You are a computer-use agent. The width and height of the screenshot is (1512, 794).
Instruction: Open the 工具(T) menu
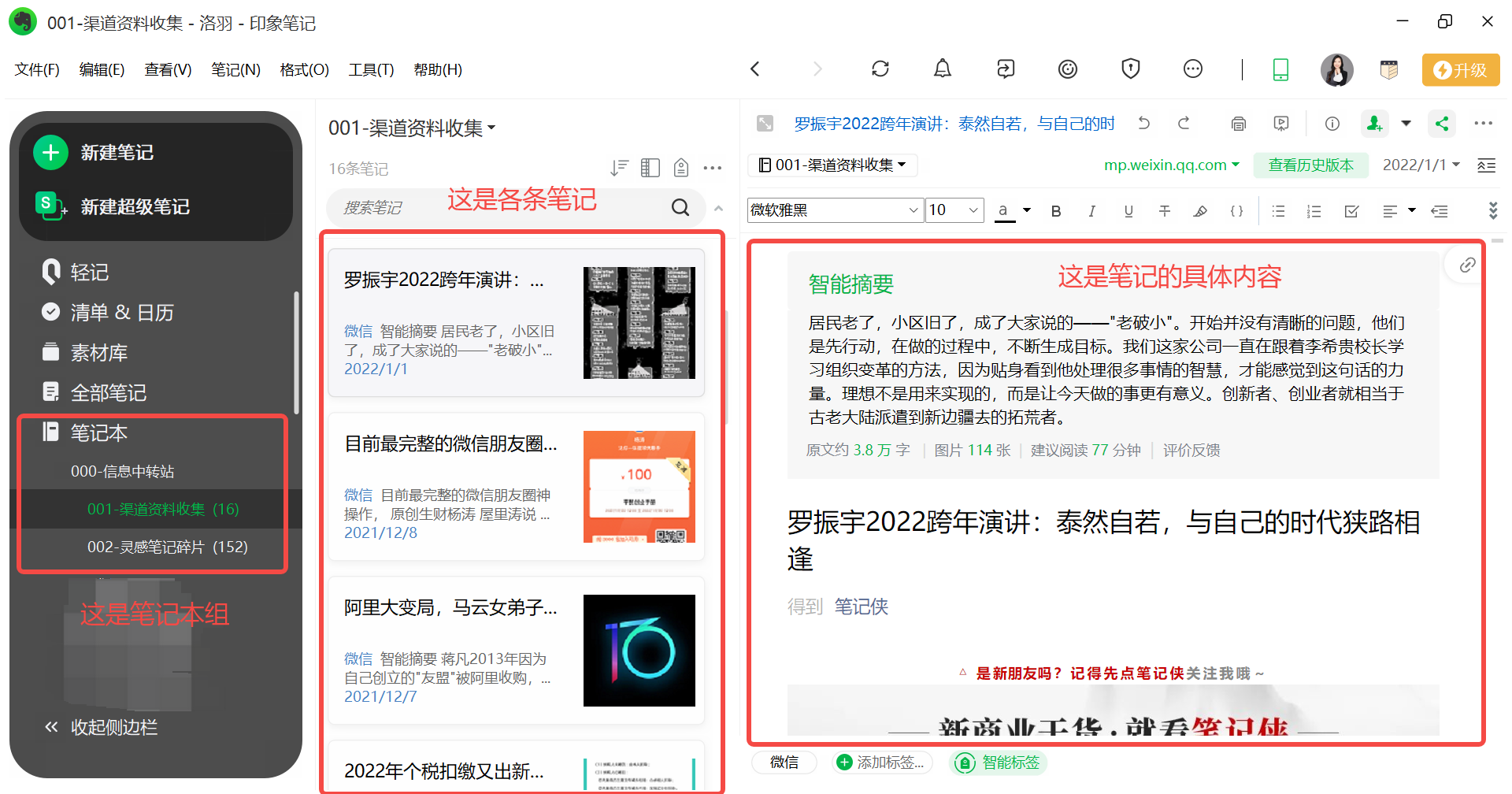371,70
